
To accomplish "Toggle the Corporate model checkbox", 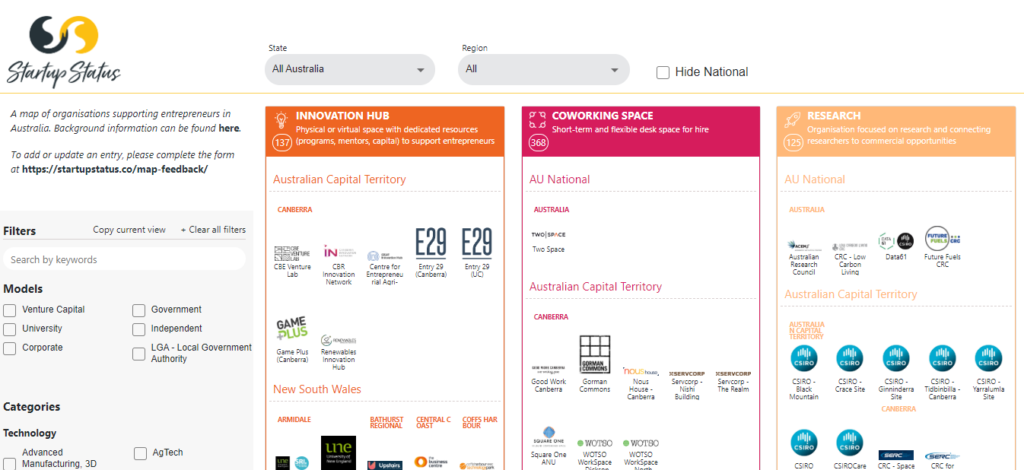I will (10, 349).
